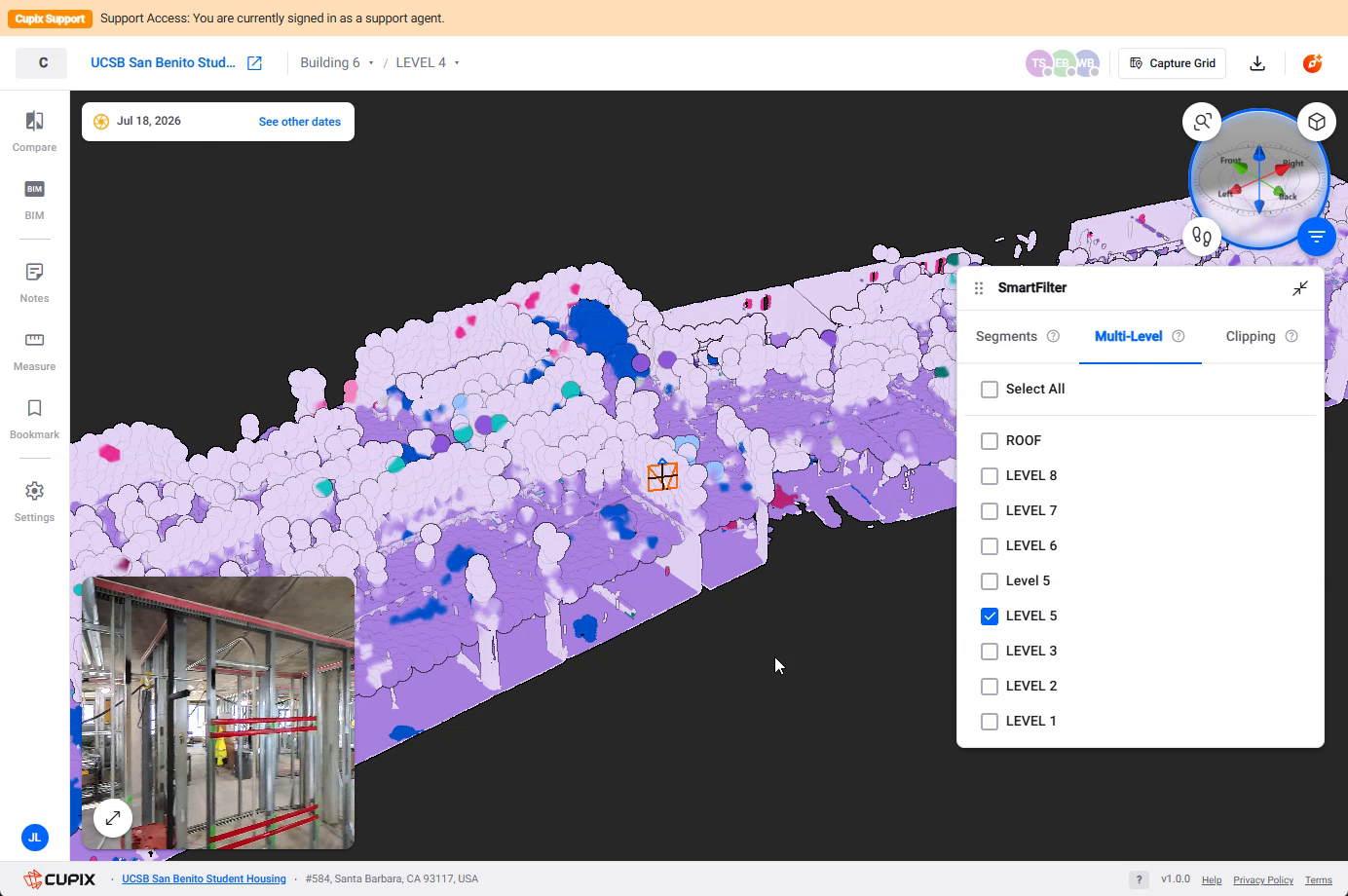Click the help icon next to Segments
1348x896 pixels.
pos(1053,337)
